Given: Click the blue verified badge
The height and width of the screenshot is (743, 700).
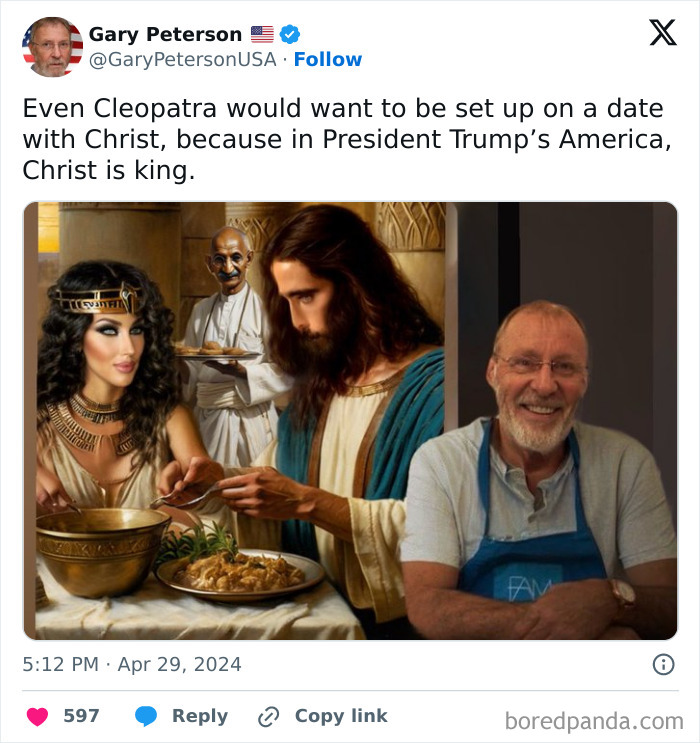Looking at the screenshot, I should 290,34.
